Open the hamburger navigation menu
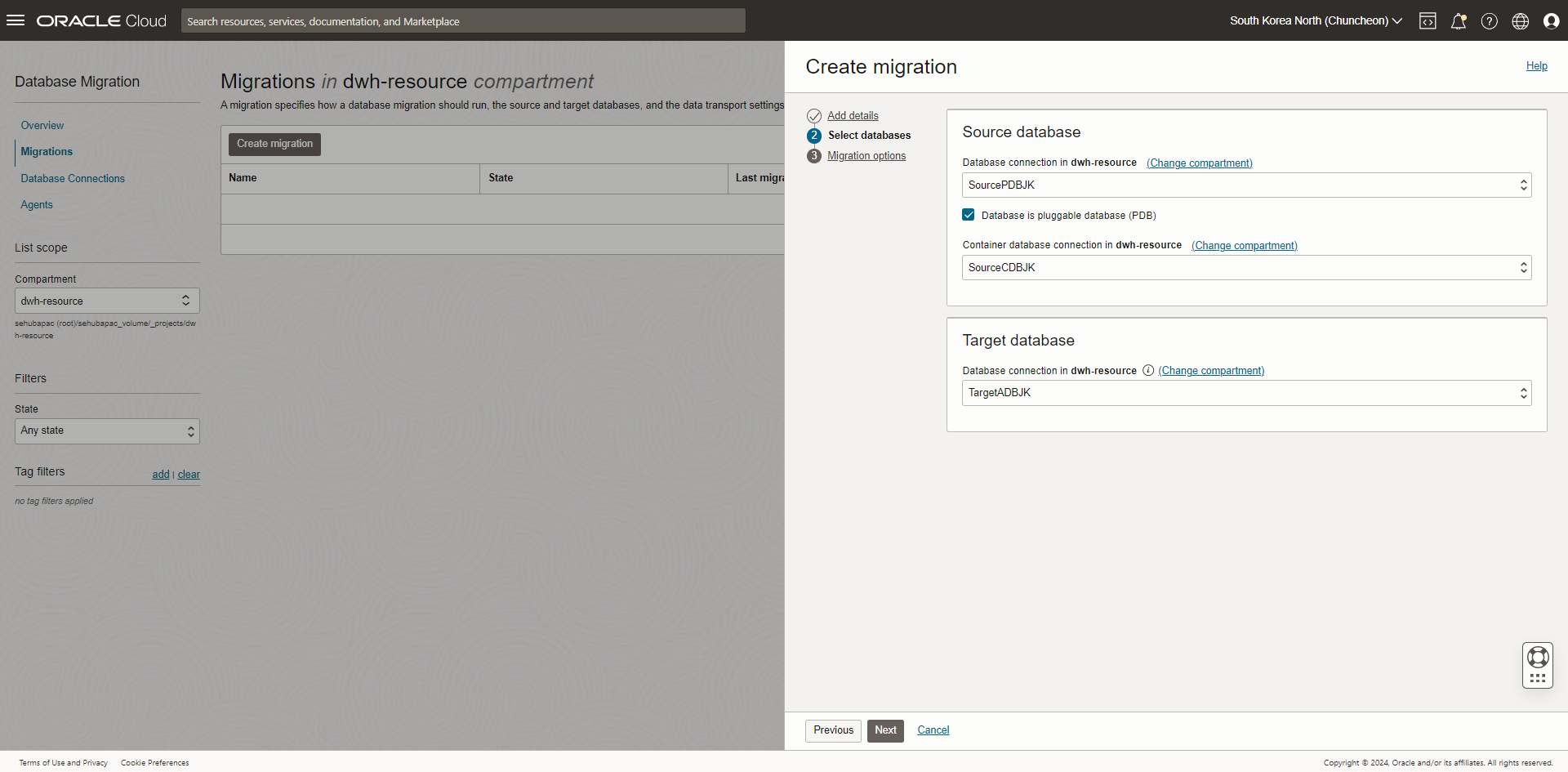1568x772 pixels. coord(16,20)
